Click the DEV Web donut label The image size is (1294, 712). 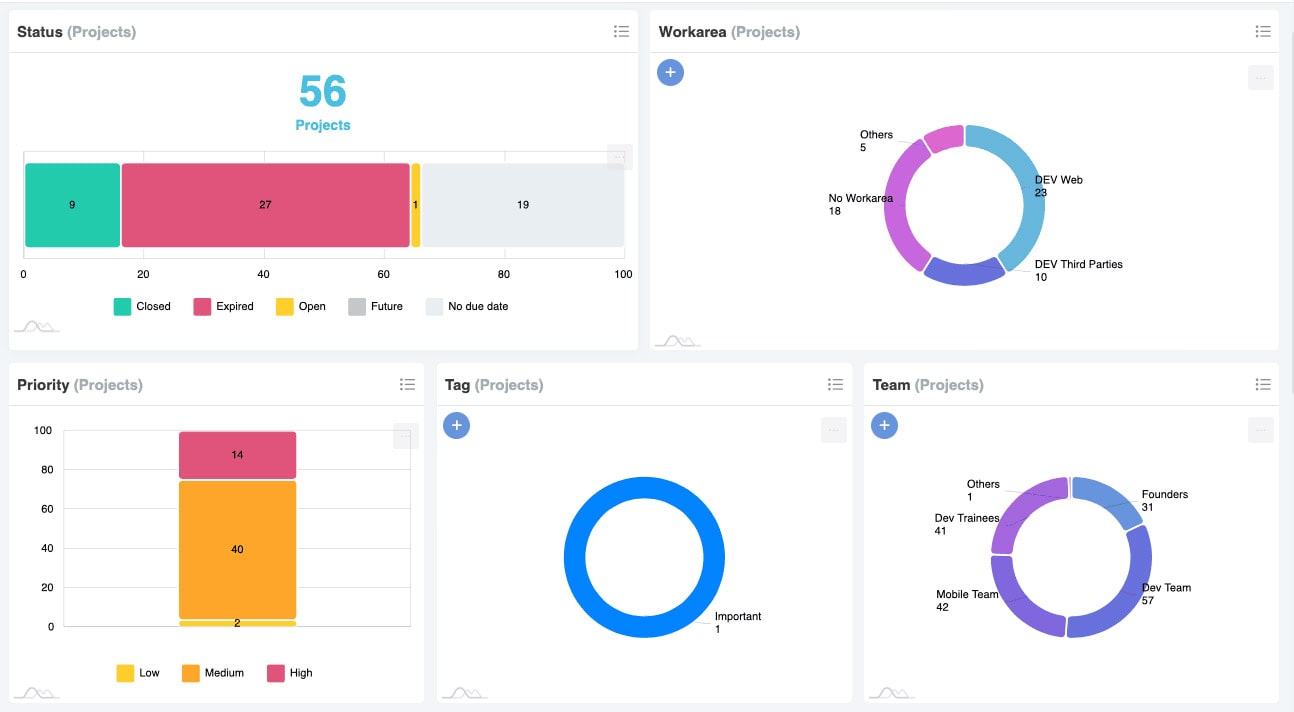1058,180
